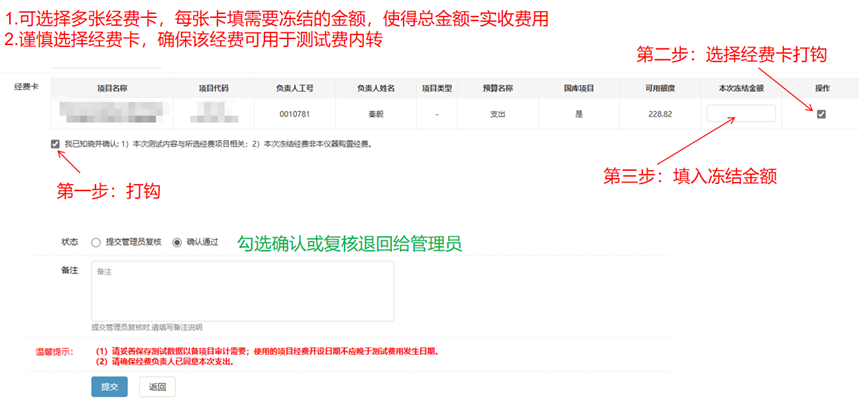865x411 pixels.
Task: Click the 支出 budget name cell
Action: [x=498, y=114]
